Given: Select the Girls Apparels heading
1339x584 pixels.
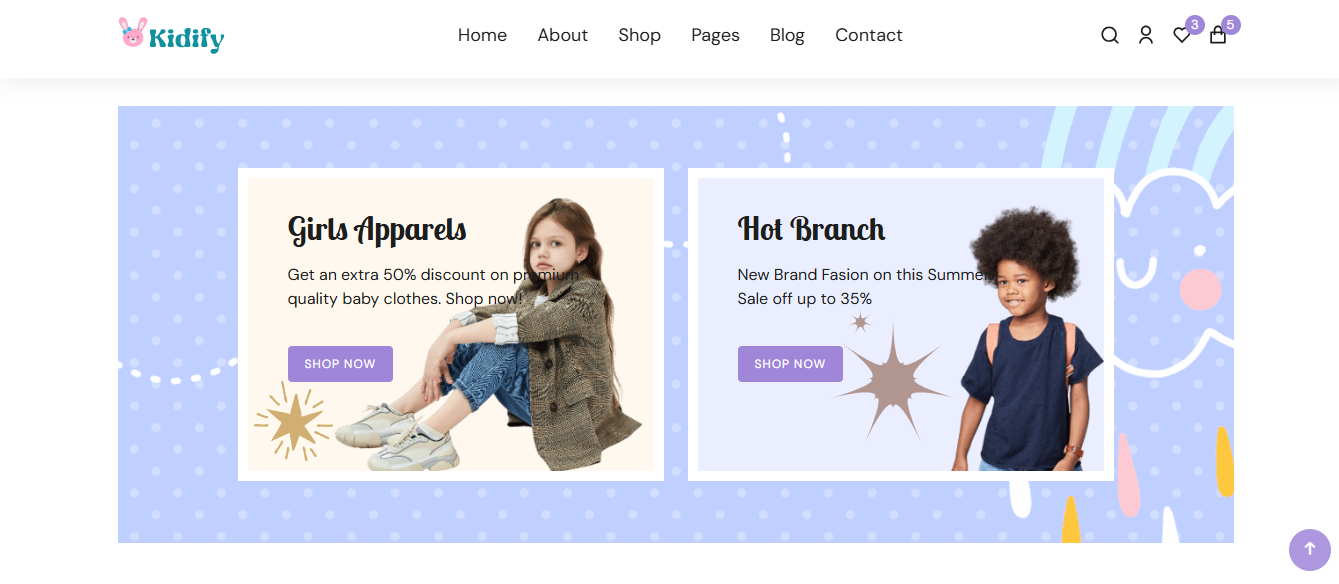Looking at the screenshot, I should (377, 229).
